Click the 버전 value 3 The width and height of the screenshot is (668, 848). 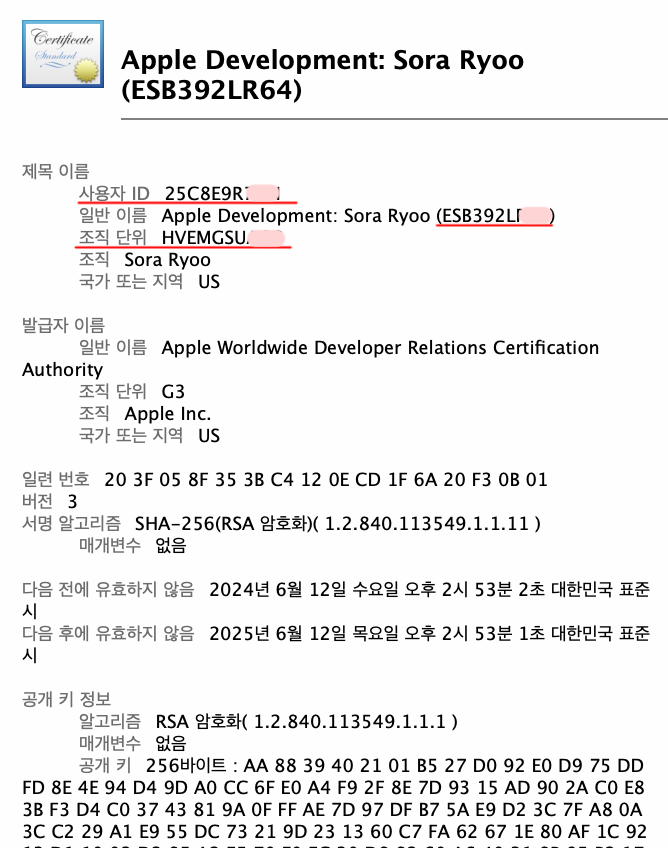coord(72,502)
